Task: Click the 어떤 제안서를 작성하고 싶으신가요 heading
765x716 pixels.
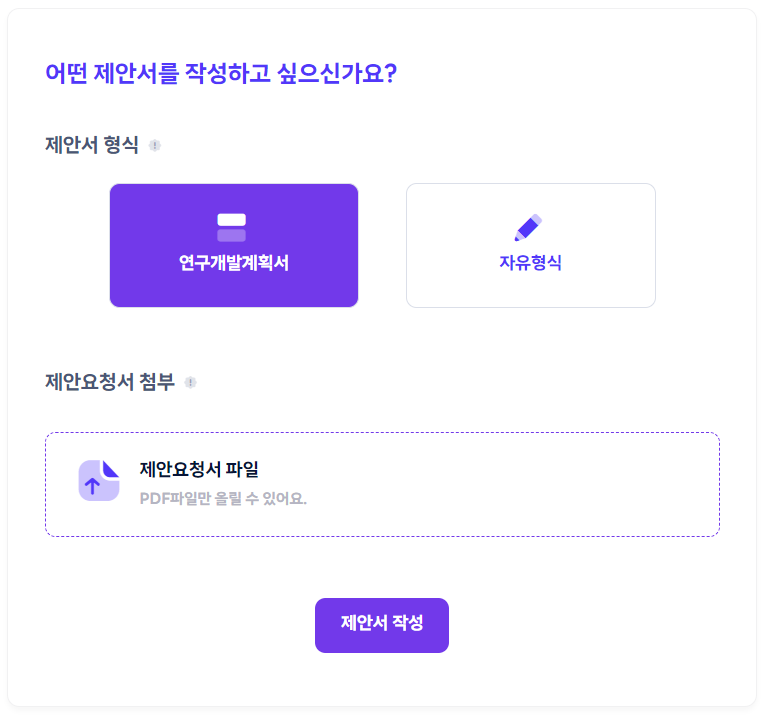Action: 221,73
